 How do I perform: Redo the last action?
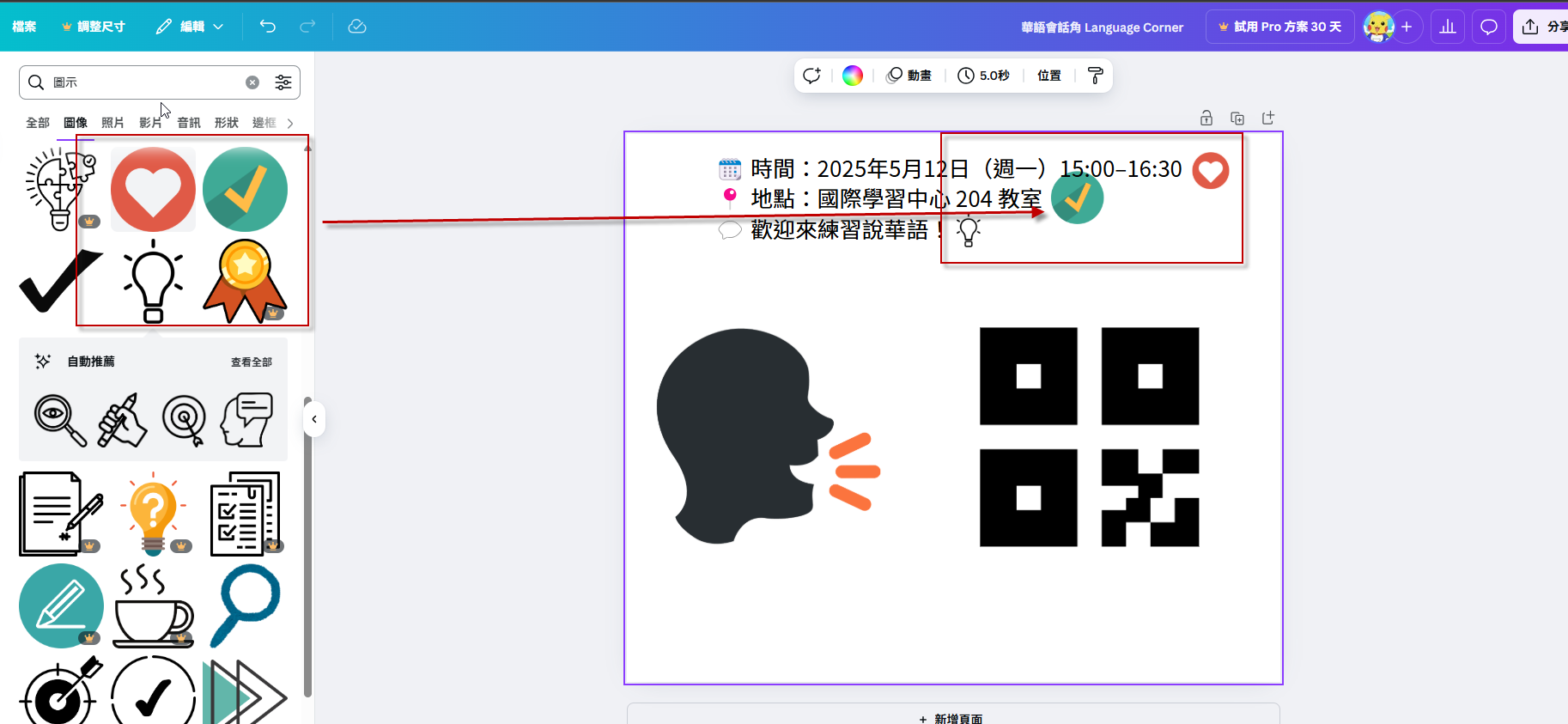coord(307,27)
